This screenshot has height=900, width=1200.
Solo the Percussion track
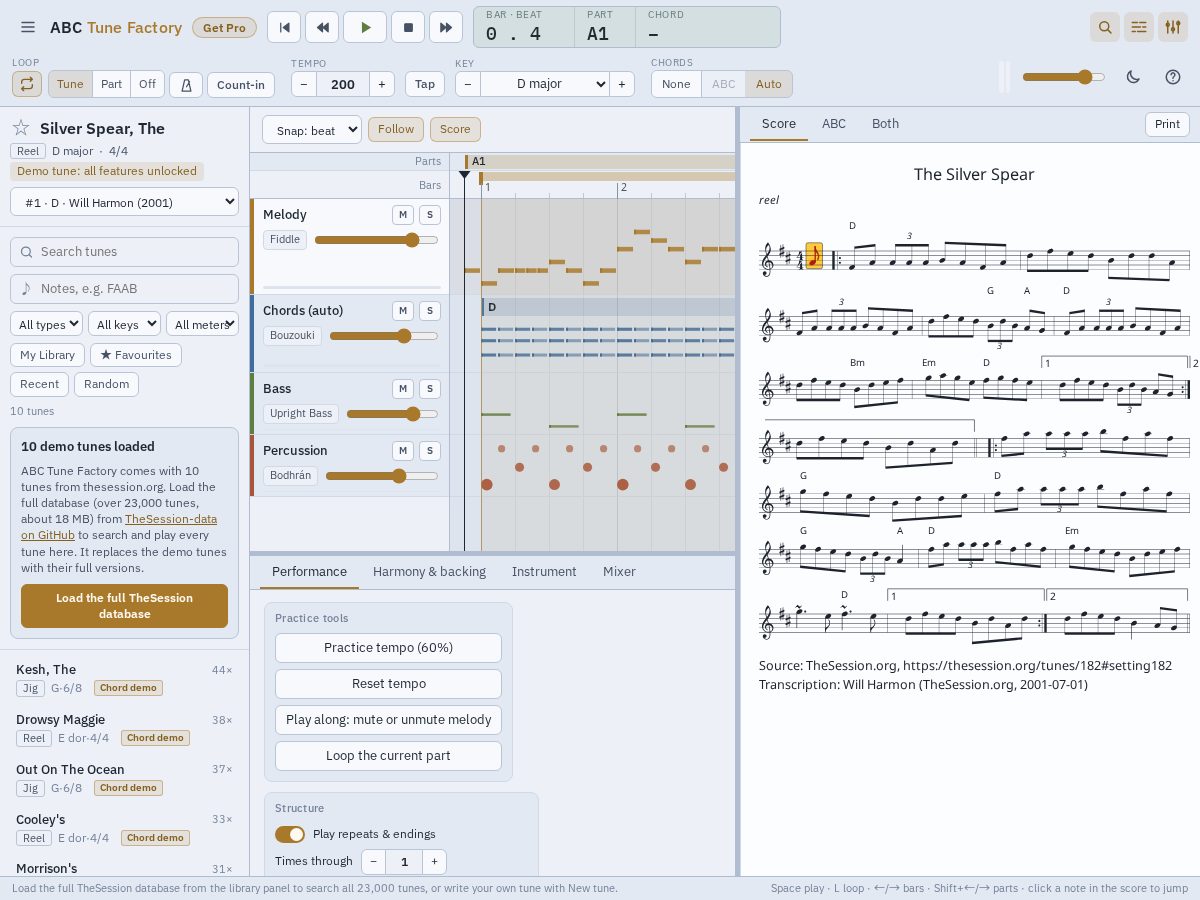tap(430, 450)
